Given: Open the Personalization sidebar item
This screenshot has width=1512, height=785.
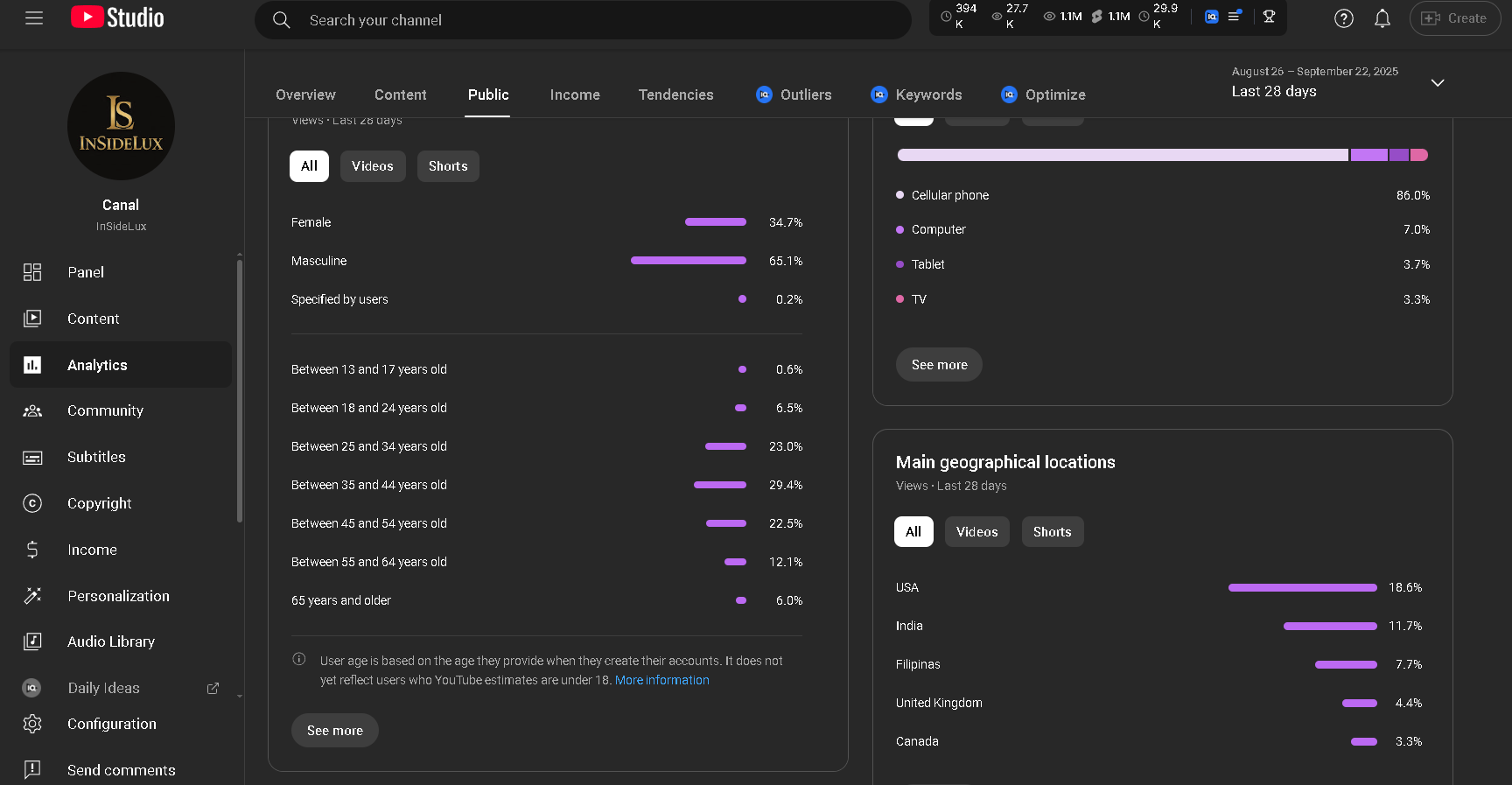Looking at the screenshot, I should coord(118,596).
